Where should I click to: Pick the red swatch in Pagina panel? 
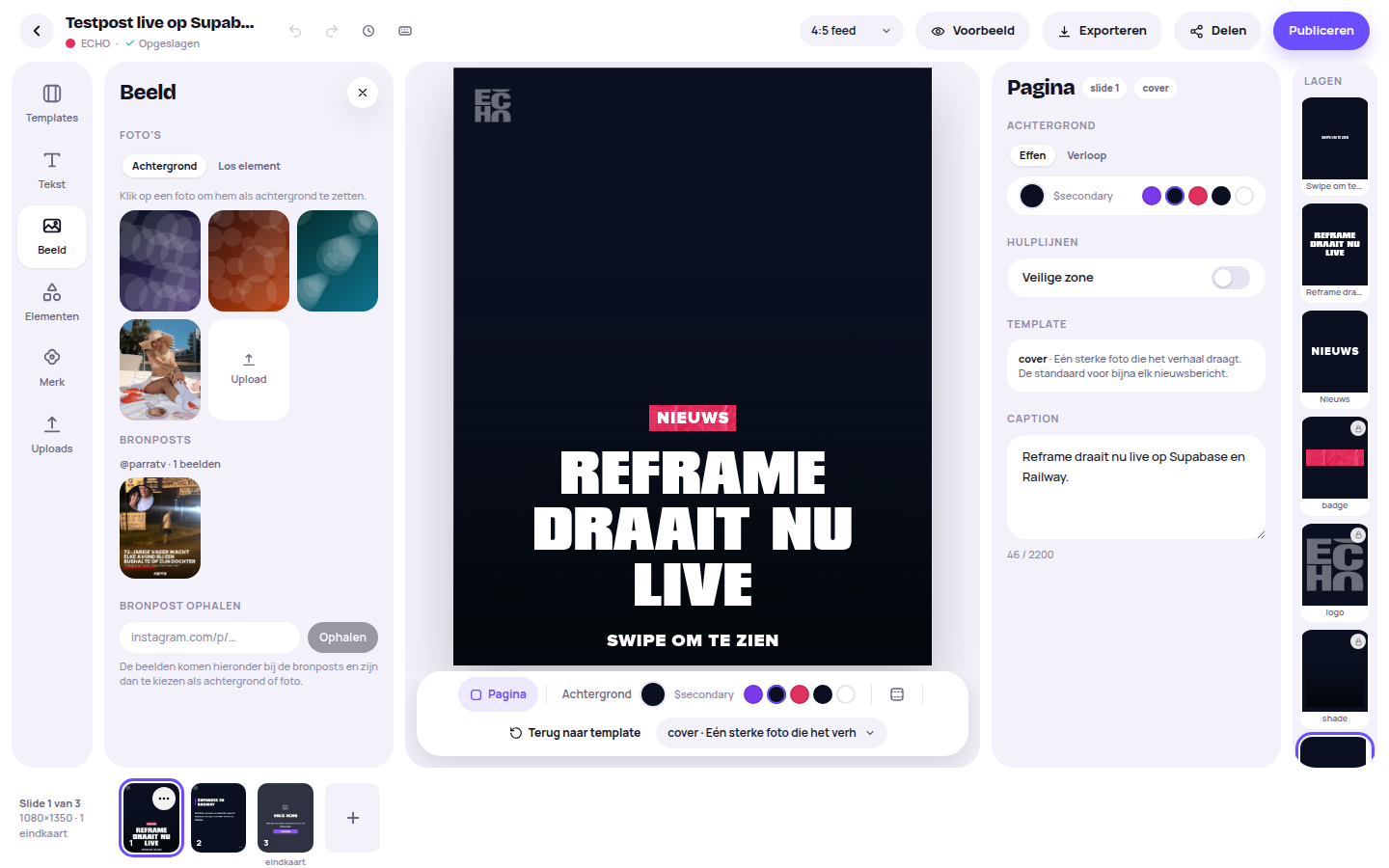[1198, 196]
